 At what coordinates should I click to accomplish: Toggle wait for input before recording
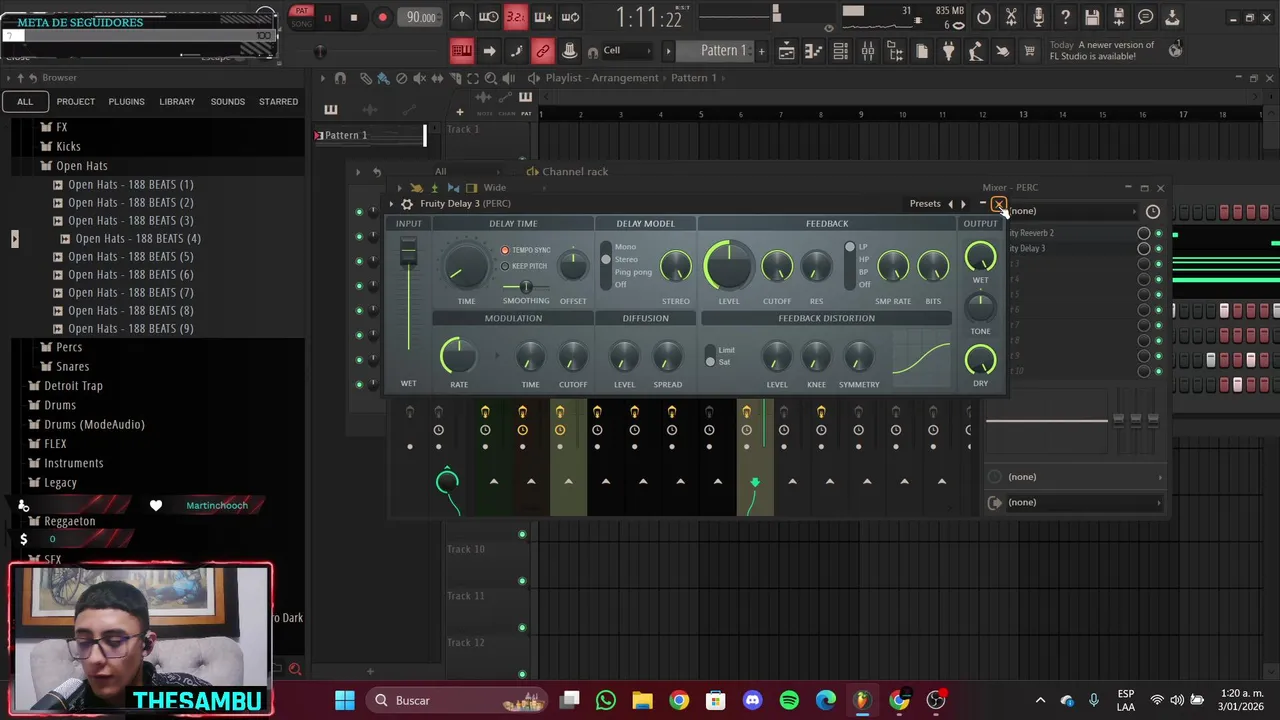pyautogui.click(x=489, y=17)
